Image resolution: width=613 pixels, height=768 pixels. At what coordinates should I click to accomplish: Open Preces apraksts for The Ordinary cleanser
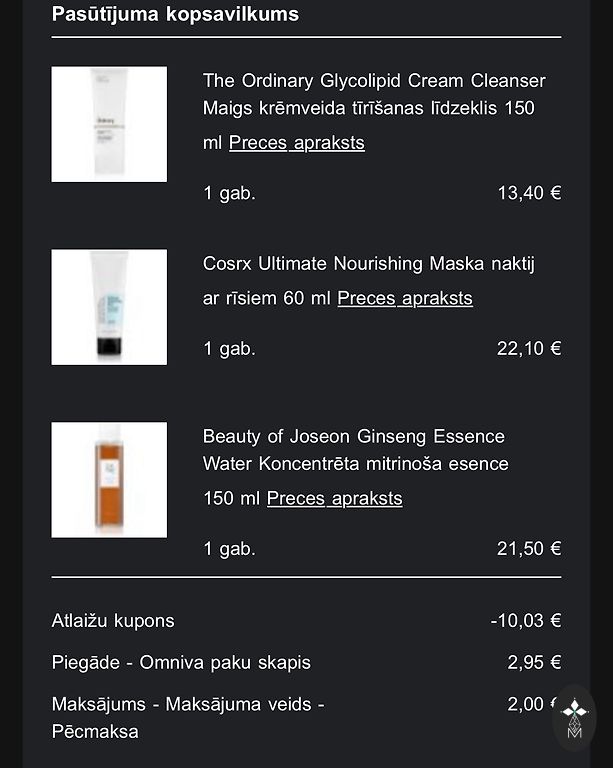point(296,142)
